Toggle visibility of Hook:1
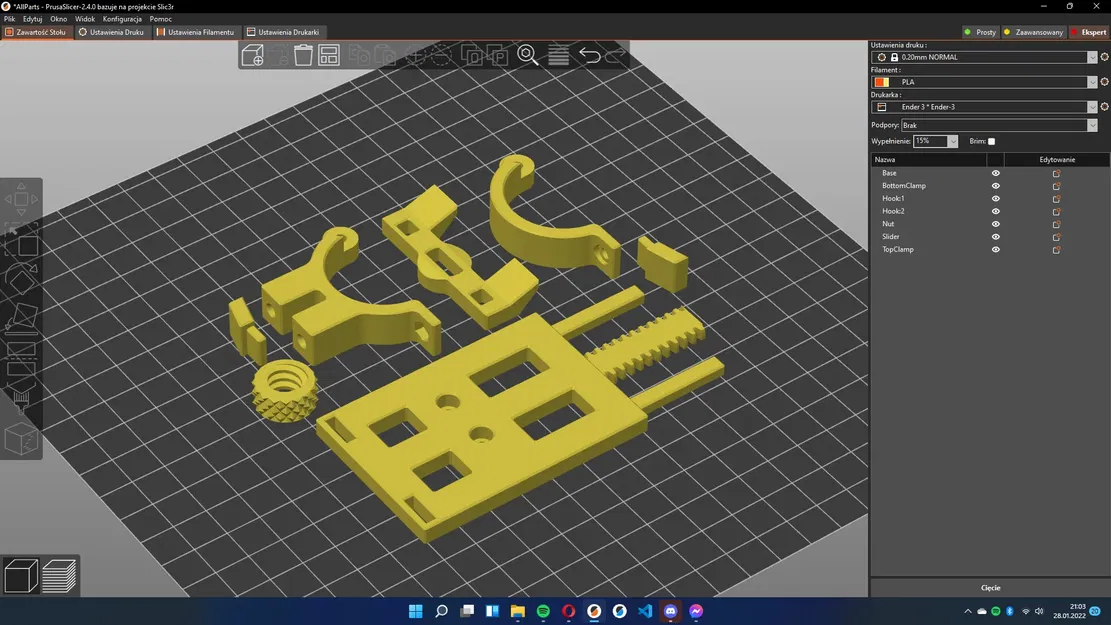1111x625 pixels. (x=996, y=198)
